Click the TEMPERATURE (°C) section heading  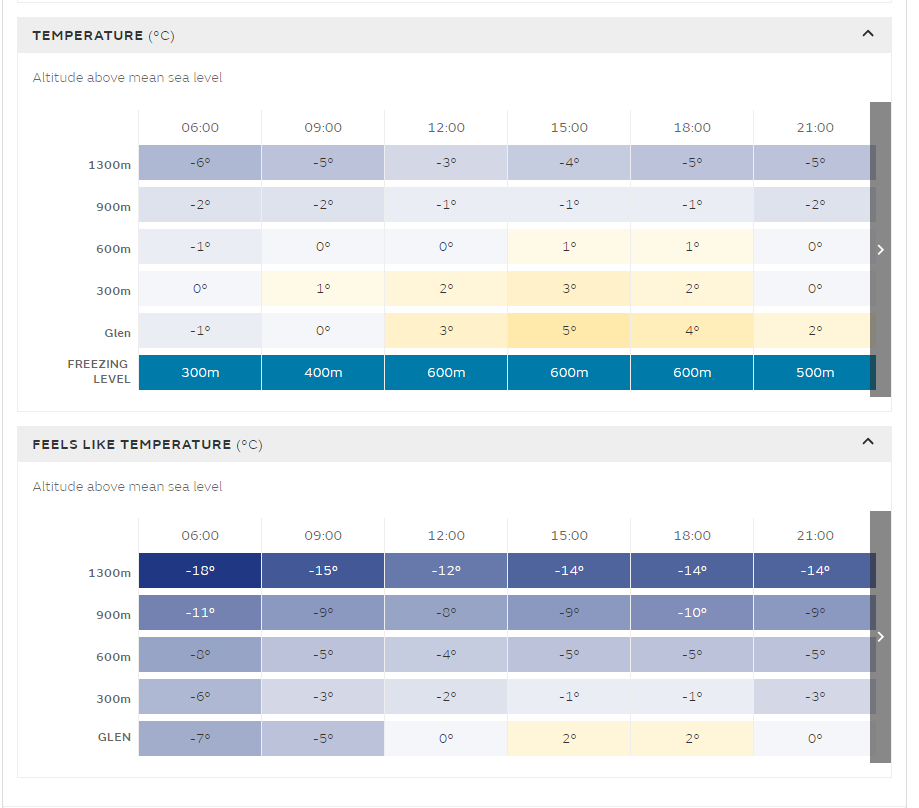(103, 35)
